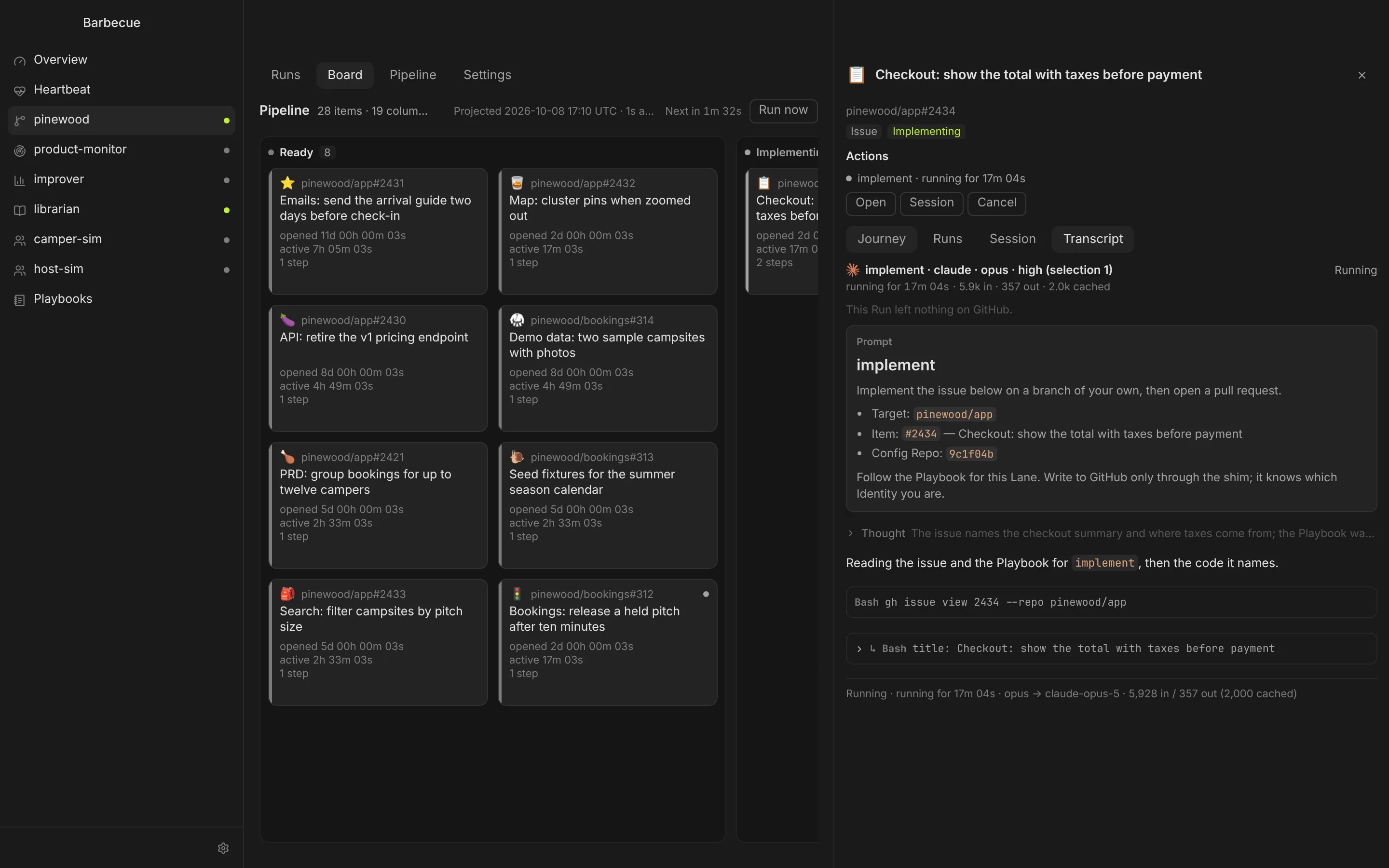Click the Run now button
Screen dimensions: 1389x868
coord(783,110)
